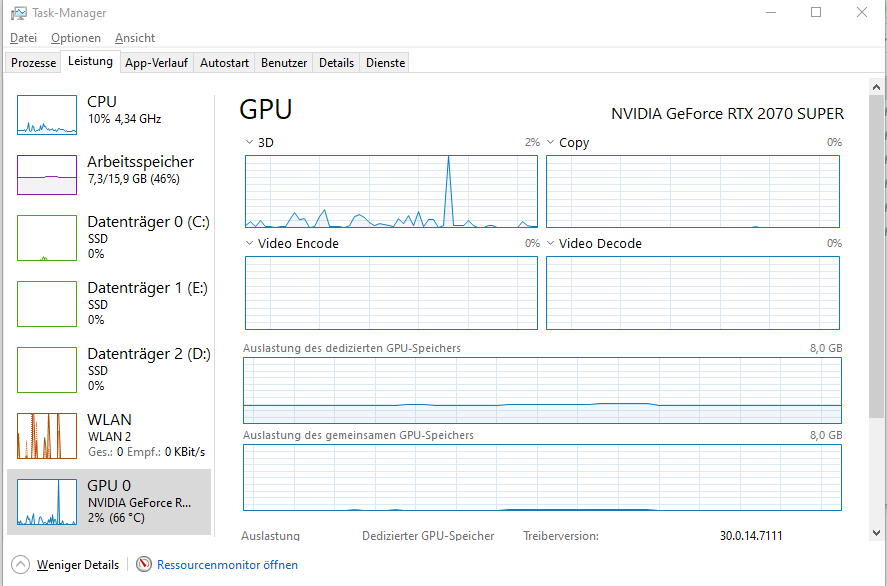Click the Ressourcenmonitor icon at the bottom
The width and height of the screenshot is (887, 586).
coord(141,564)
